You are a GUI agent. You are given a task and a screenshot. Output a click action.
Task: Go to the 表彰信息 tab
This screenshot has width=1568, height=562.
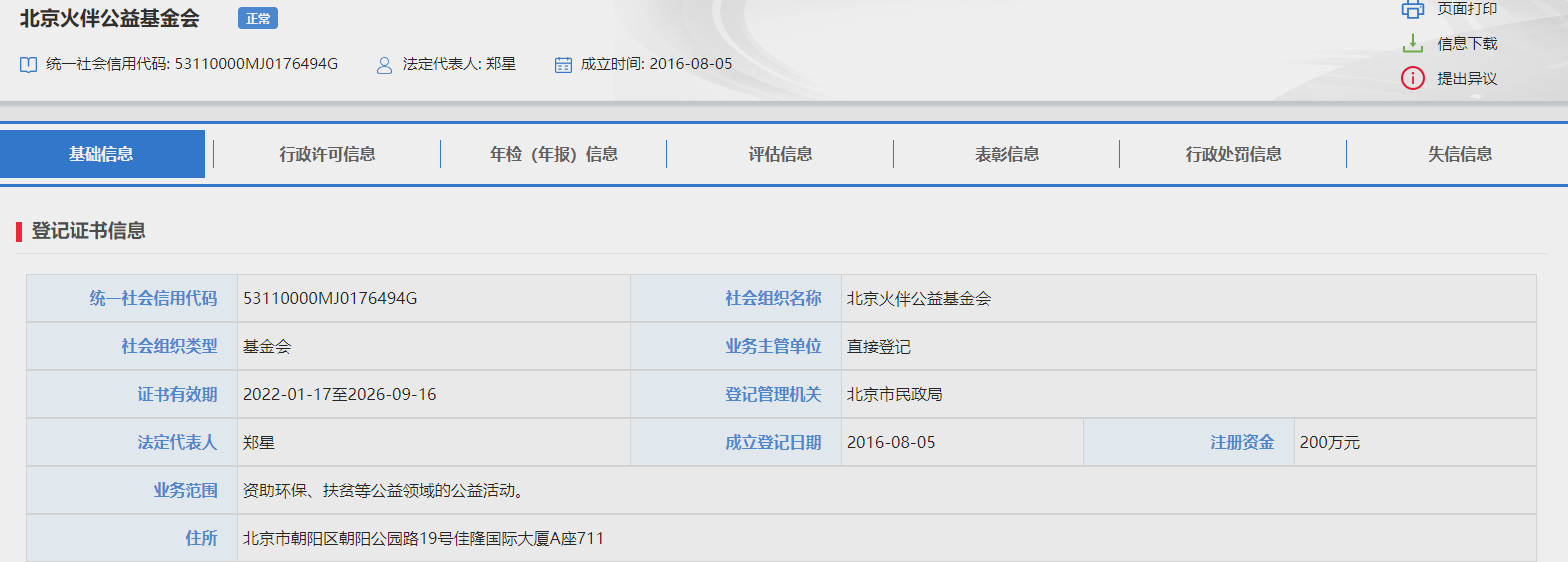click(1007, 154)
